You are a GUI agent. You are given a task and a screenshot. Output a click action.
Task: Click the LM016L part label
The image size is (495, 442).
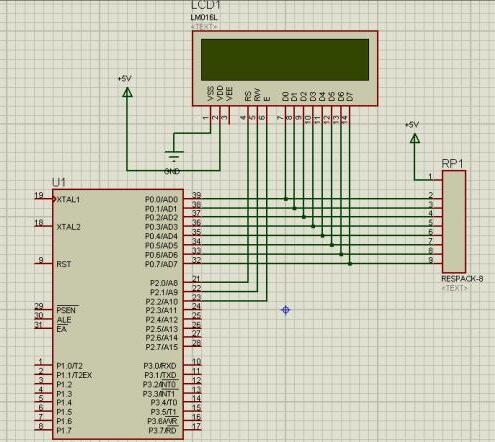[204, 17]
